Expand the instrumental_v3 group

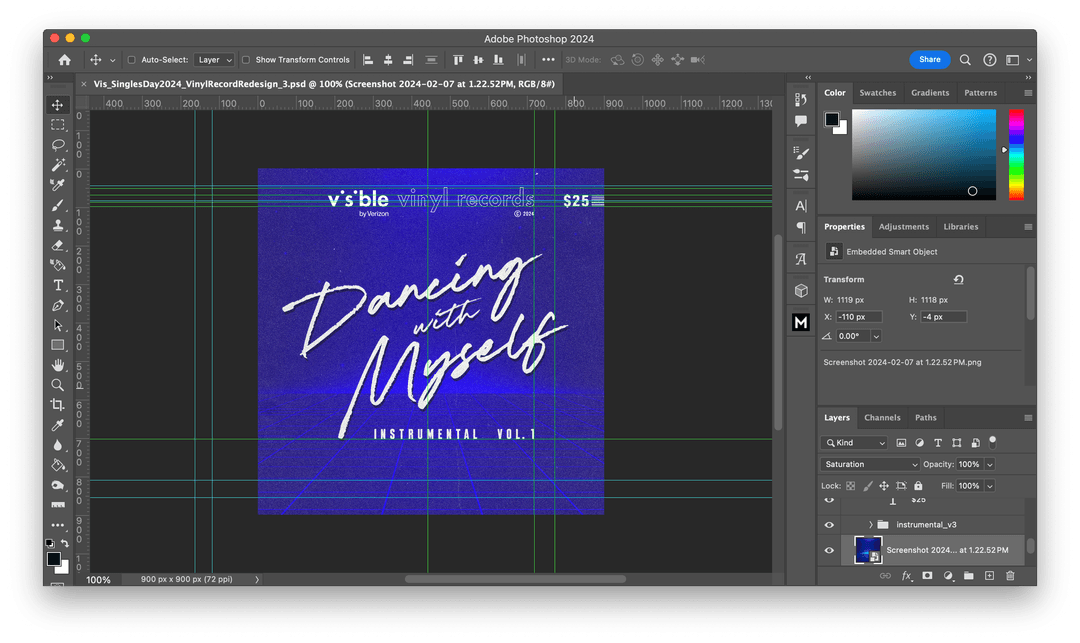click(871, 525)
